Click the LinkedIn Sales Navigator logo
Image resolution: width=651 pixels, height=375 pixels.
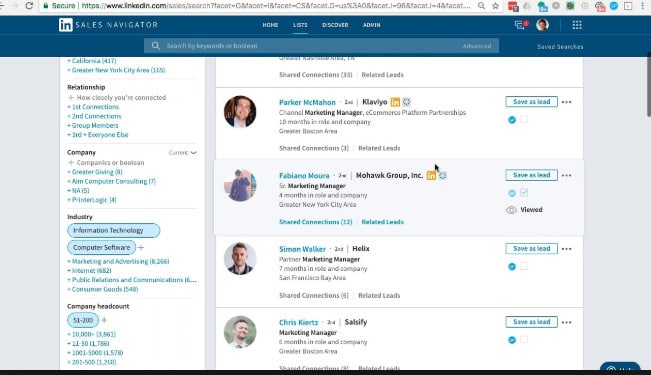coord(108,25)
